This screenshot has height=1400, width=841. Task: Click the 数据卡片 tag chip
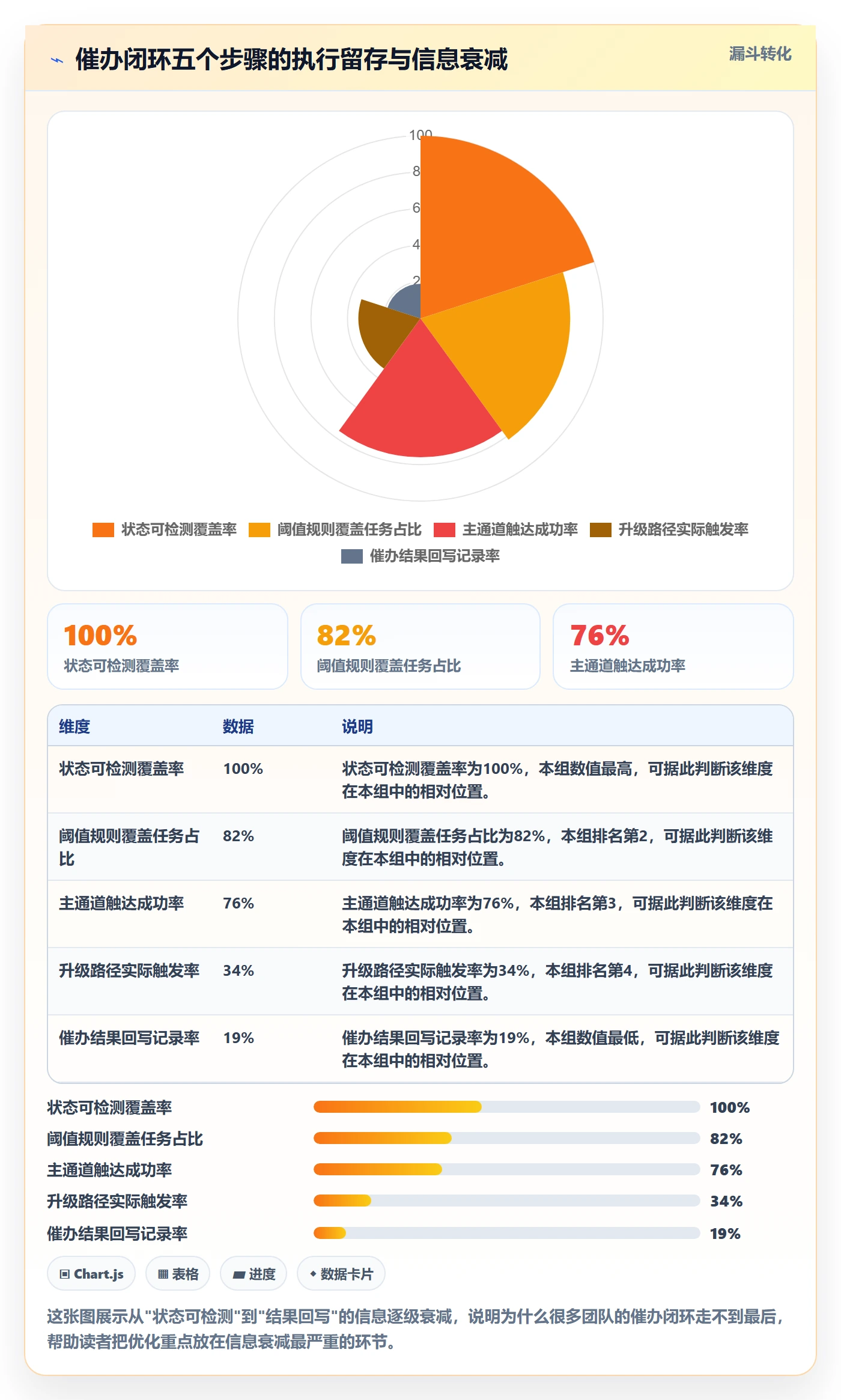[x=341, y=1273]
